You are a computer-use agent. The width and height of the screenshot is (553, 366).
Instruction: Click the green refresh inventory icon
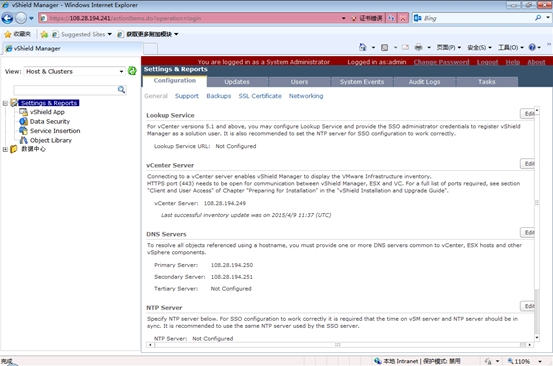132,71
